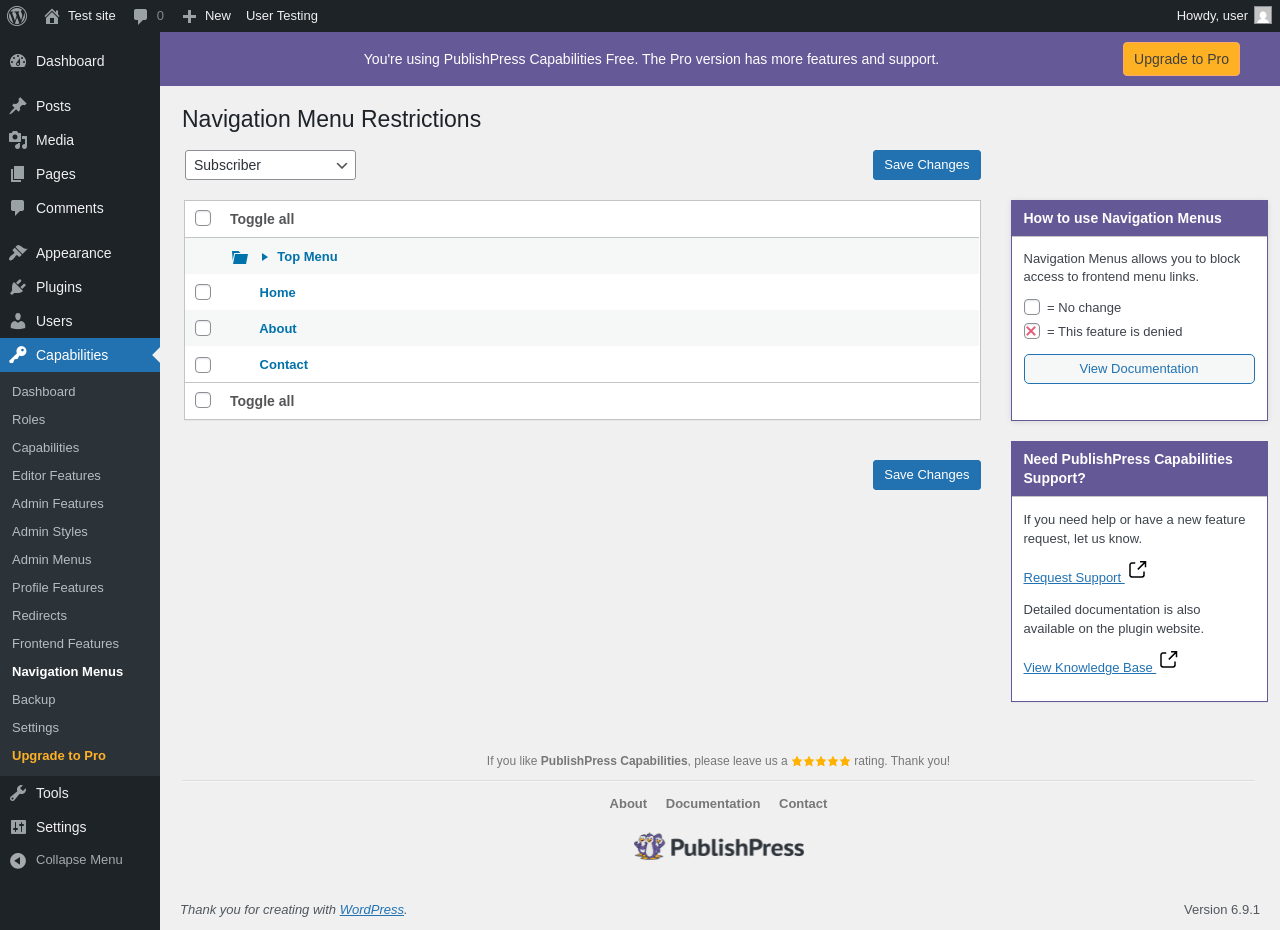Open the comments bubble icon in admin bar
1280x930 pixels.
point(141,16)
